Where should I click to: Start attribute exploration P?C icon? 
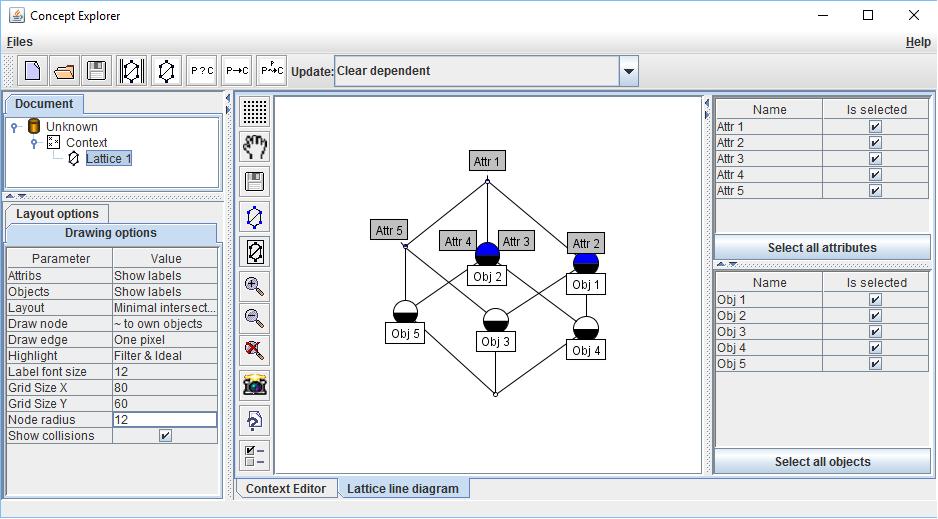tap(202, 71)
